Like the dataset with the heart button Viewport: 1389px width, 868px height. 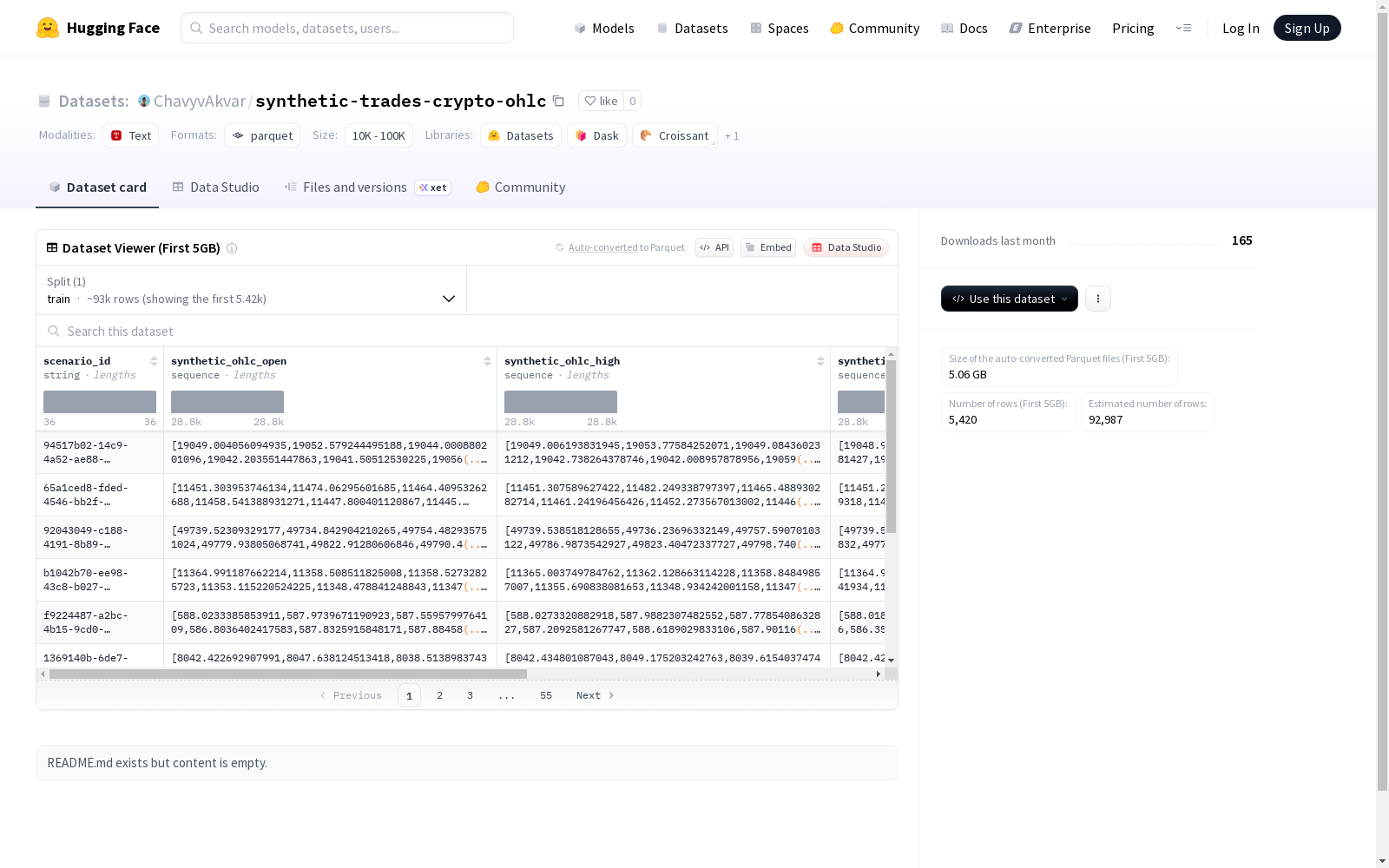pyautogui.click(x=601, y=101)
